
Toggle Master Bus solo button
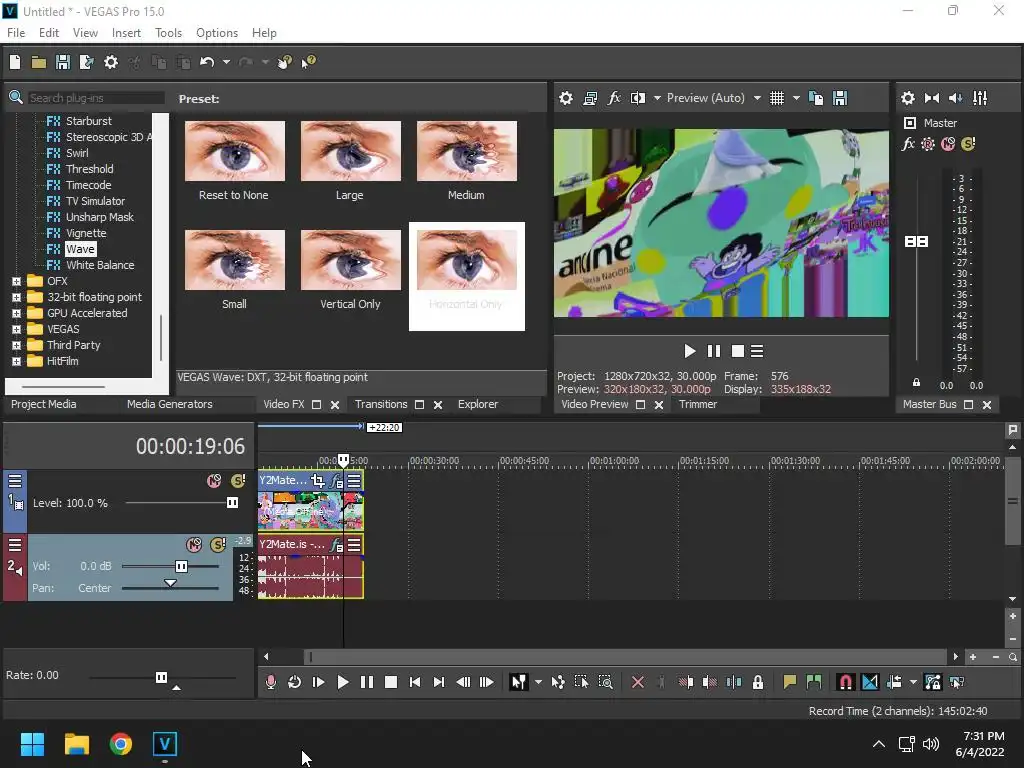(x=968, y=144)
